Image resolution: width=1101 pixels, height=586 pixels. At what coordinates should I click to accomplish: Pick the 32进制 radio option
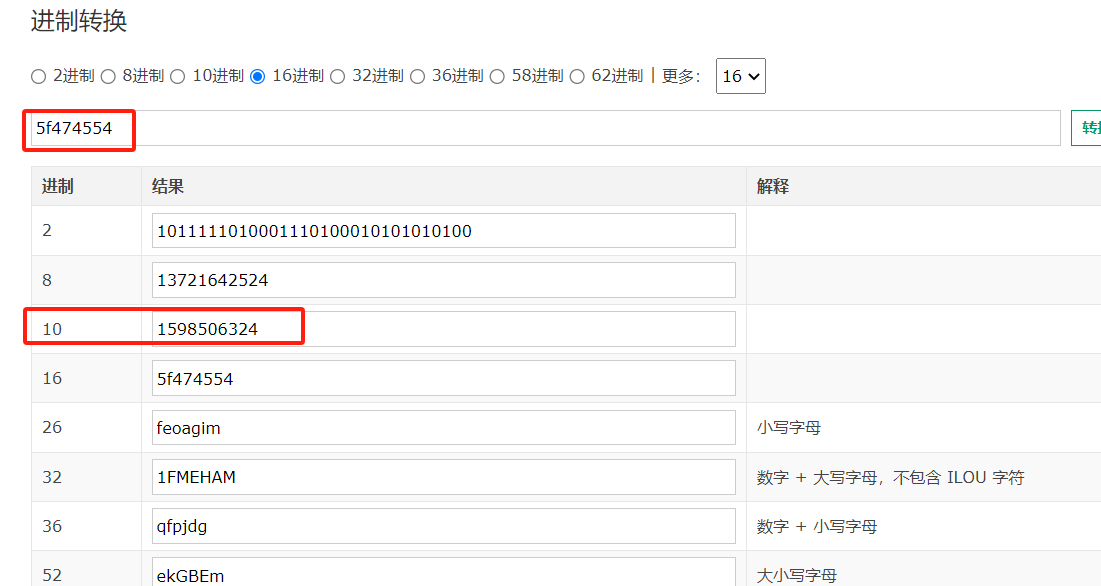[338, 76]
